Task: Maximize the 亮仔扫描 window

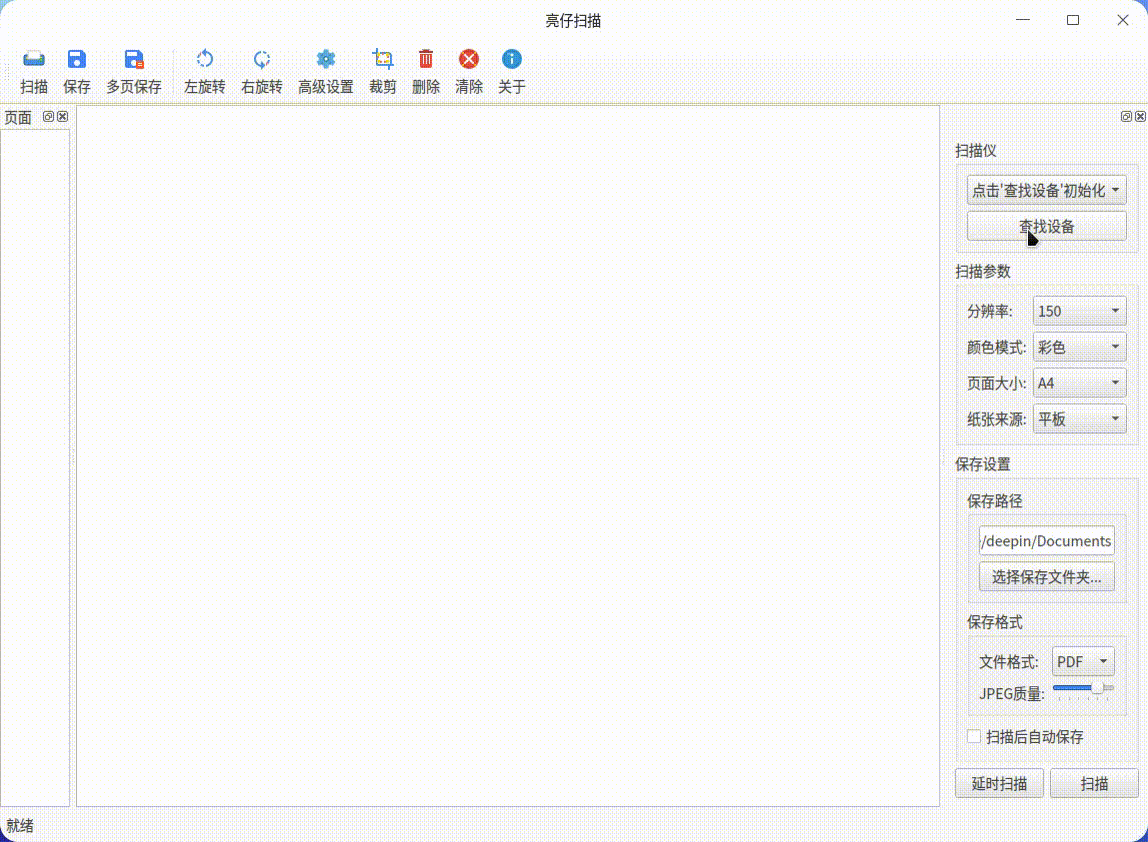Action: click(1073, 21)
